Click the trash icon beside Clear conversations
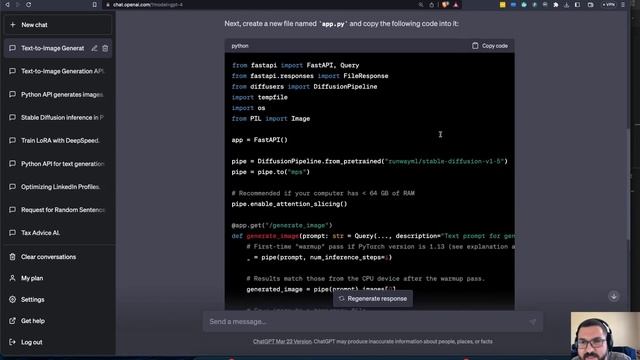 [12, 257]
